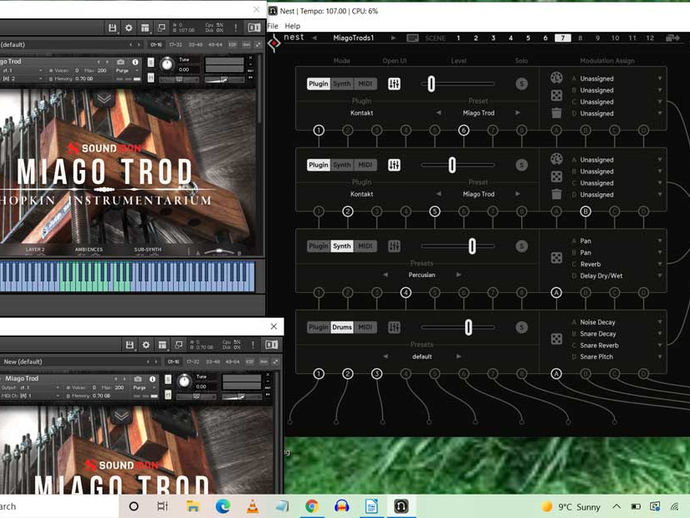This screenshot has width=690, height=518.
Task: Click the camera snapshot icon in lower Kontakt instrument
Action: pos(138,379)
